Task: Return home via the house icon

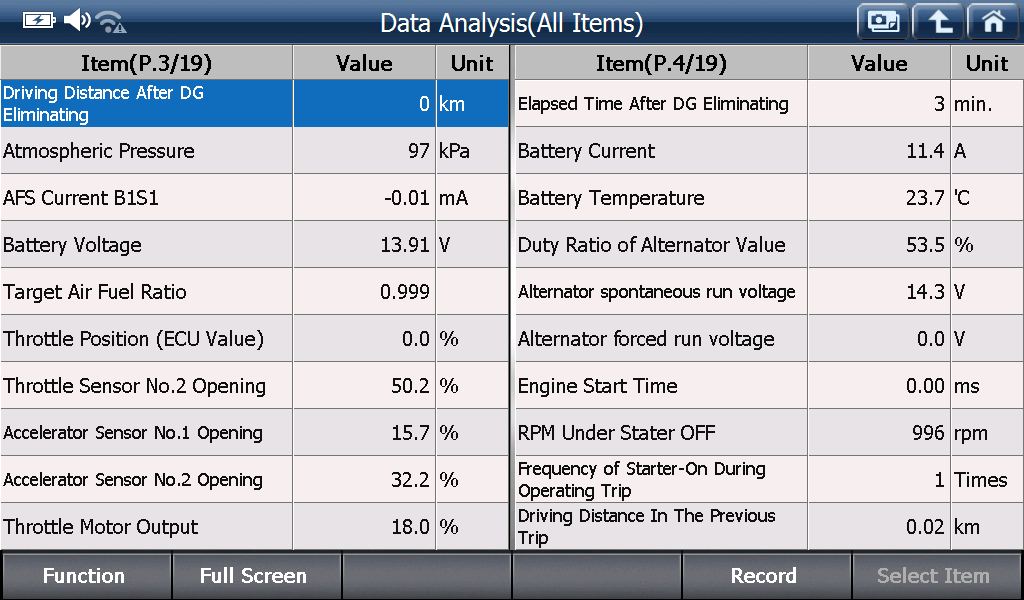Action: click(x=993, y=22)
